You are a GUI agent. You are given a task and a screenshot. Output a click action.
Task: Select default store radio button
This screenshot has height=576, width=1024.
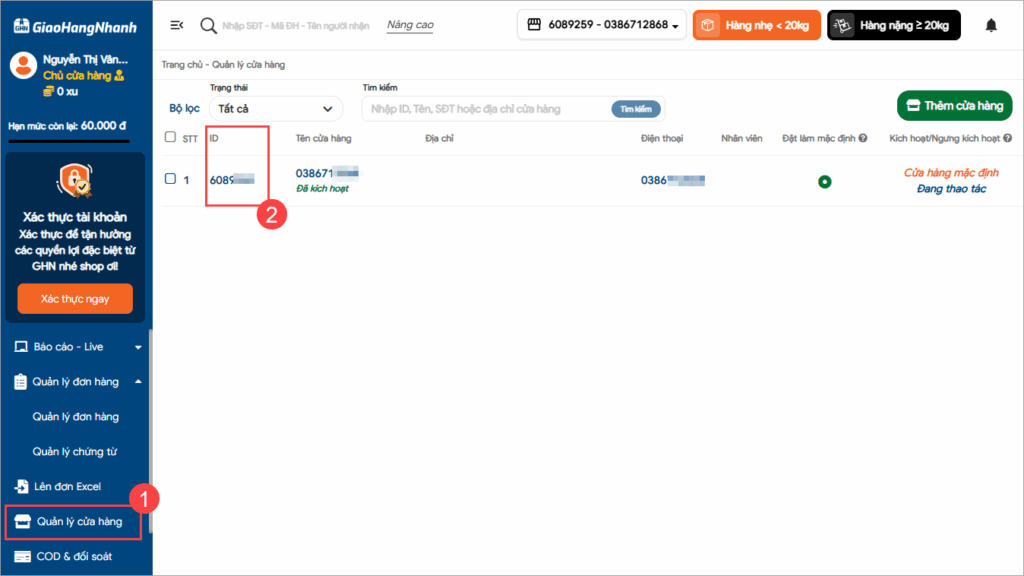(x=825, y=181)
